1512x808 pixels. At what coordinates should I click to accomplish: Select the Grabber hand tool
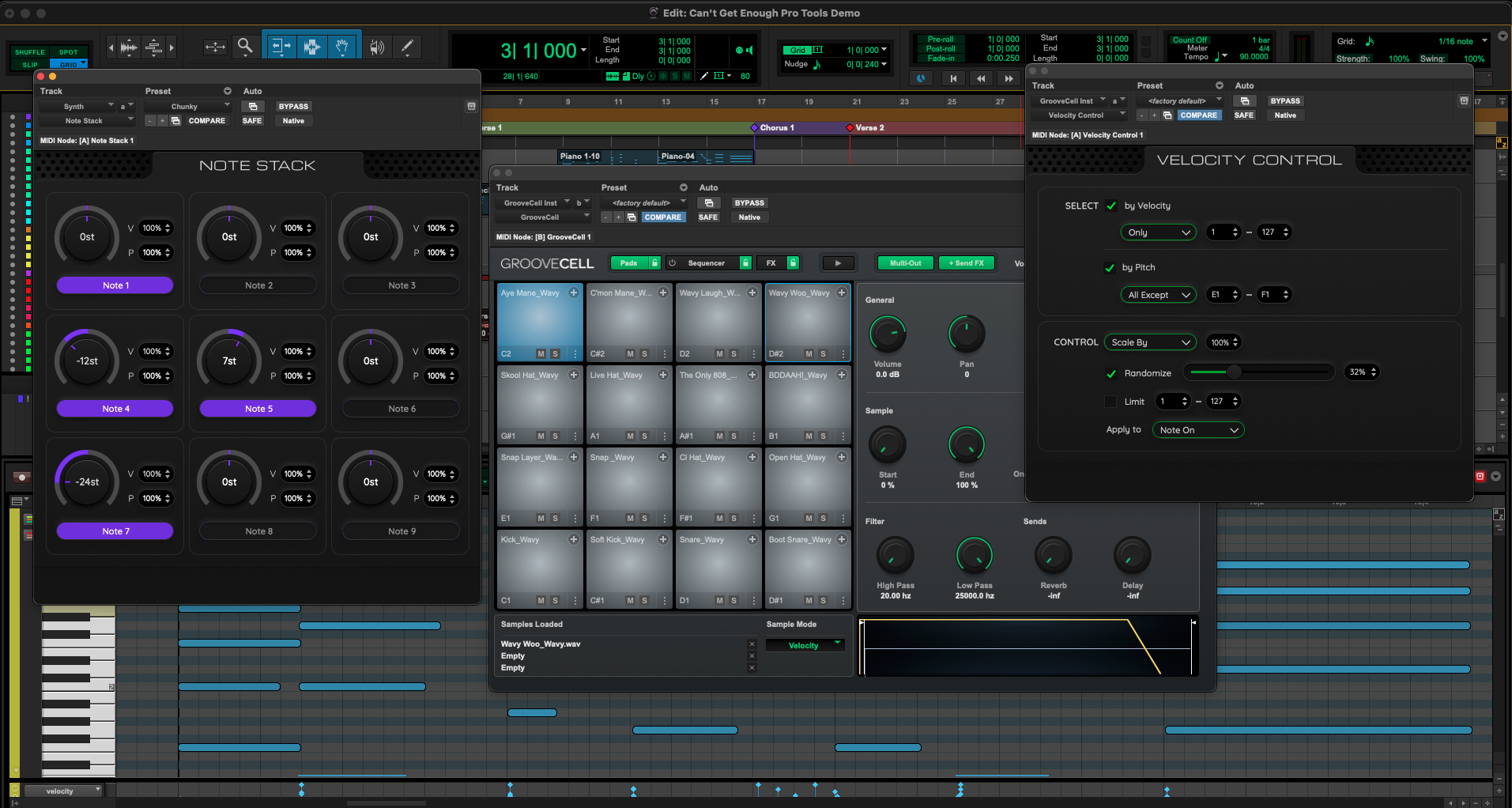click(x=342, y=47)
